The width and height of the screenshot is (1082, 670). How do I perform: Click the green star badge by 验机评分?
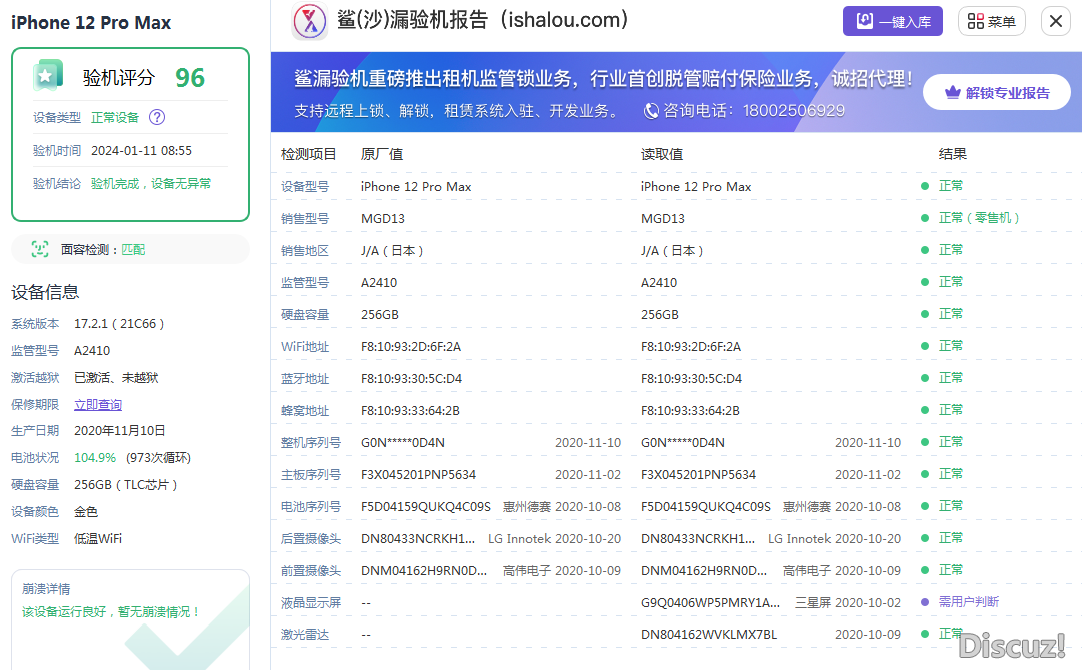[47, 76]
